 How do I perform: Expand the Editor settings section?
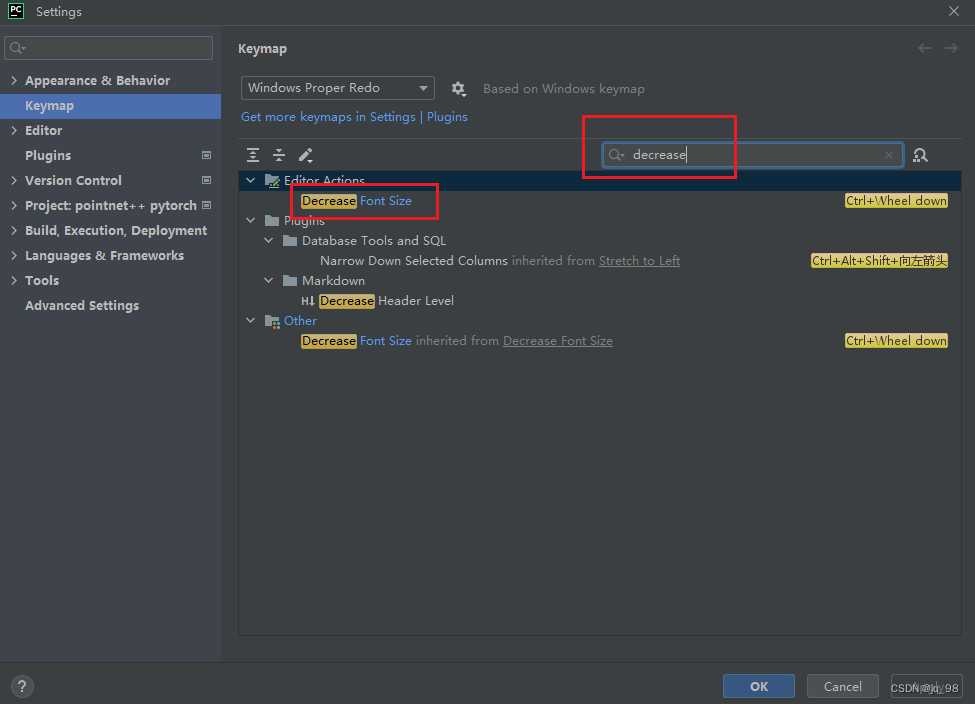[x=14, y=130]
